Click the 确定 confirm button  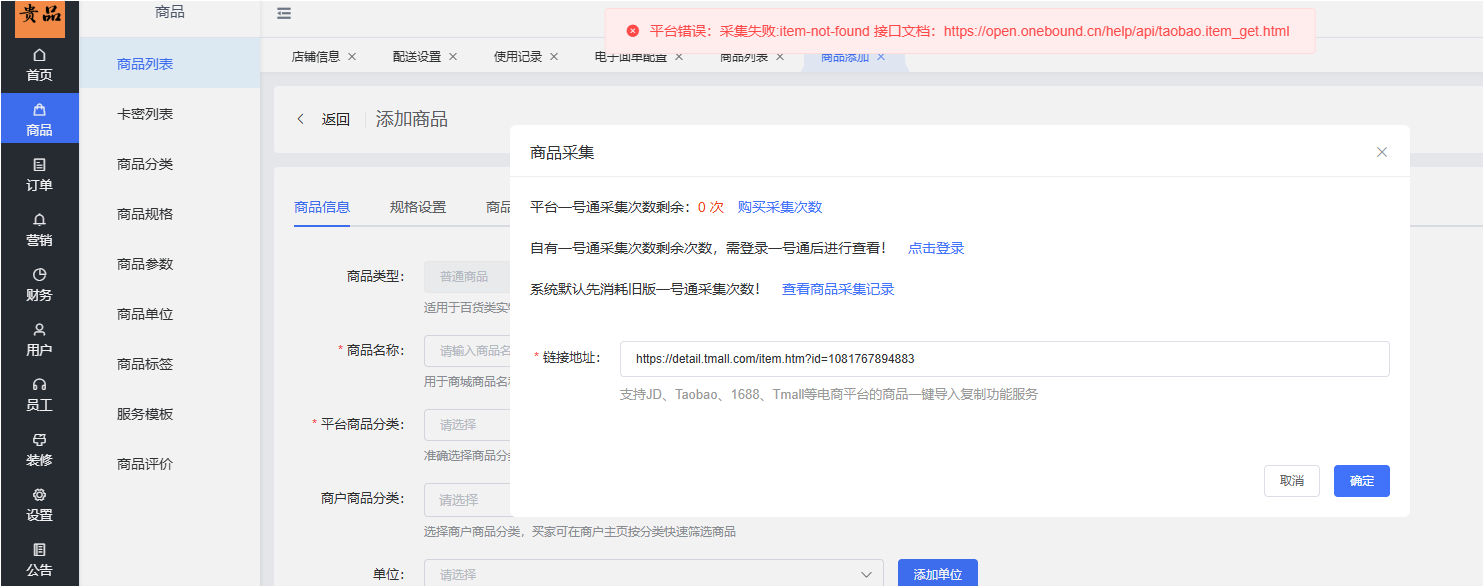pyautogui.click(x=1362, y=481)
